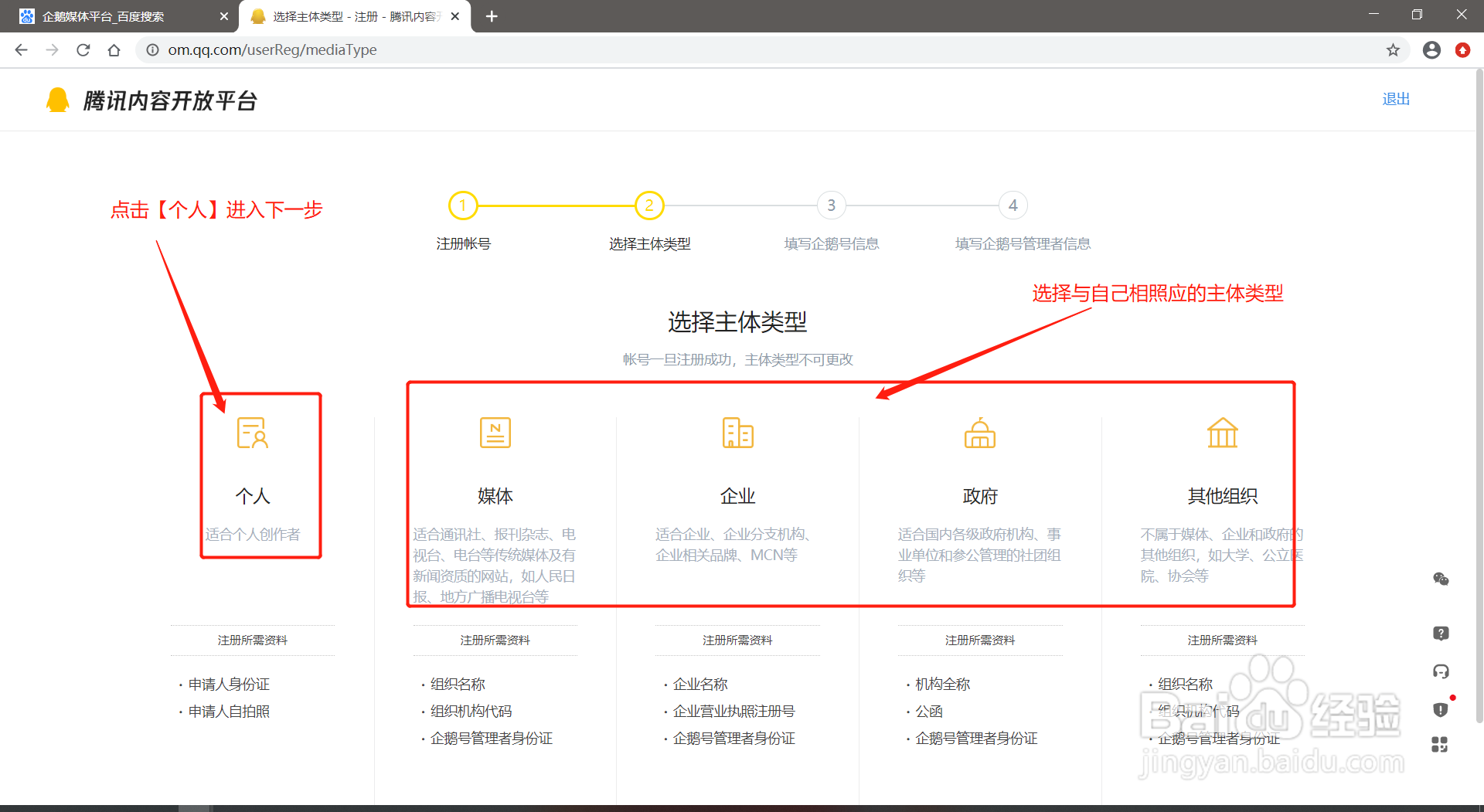1484x812 pixels.
Task: Click 企鹅号管理者身份证 under 媒体 column
Action: [492, 739]
